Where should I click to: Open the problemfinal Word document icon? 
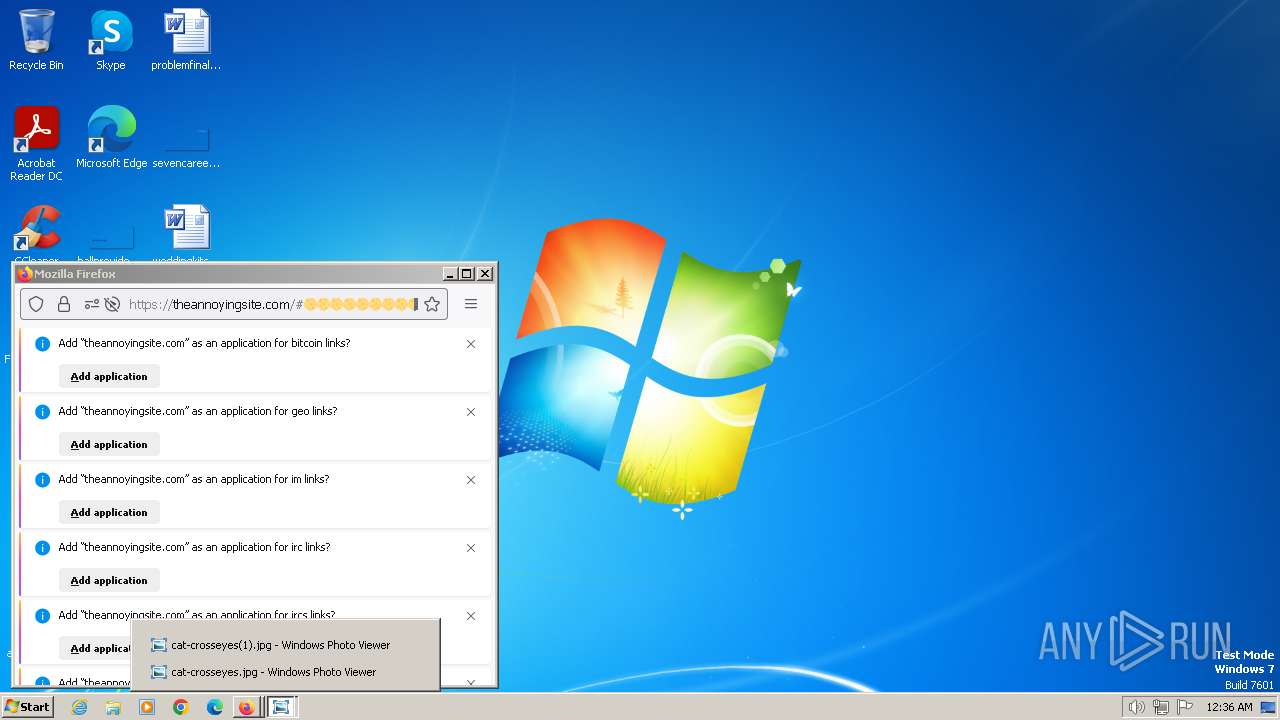pos(186,40)
